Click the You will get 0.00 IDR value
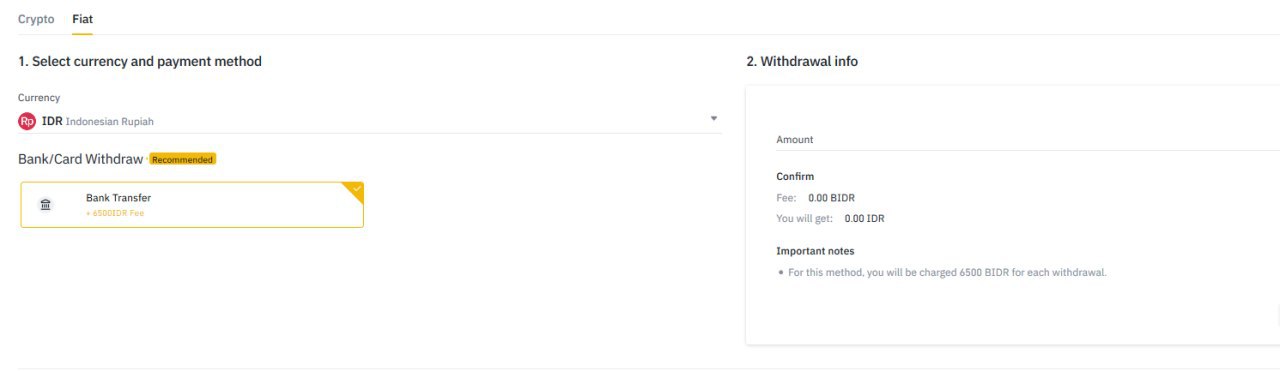1280x371 pixels. tap(864, 219)
